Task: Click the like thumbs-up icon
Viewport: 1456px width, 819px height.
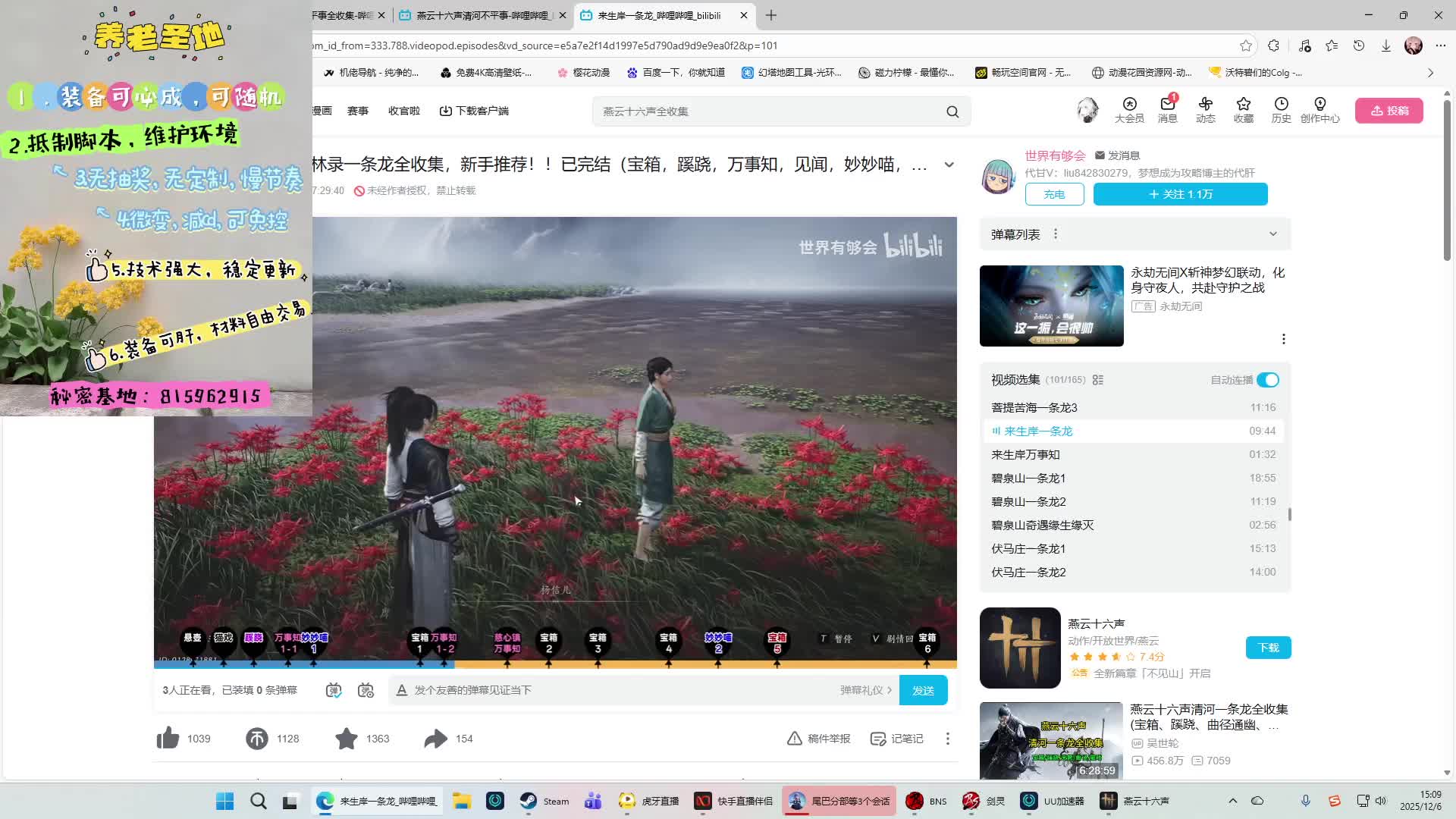Action: [x=168, y=738]
